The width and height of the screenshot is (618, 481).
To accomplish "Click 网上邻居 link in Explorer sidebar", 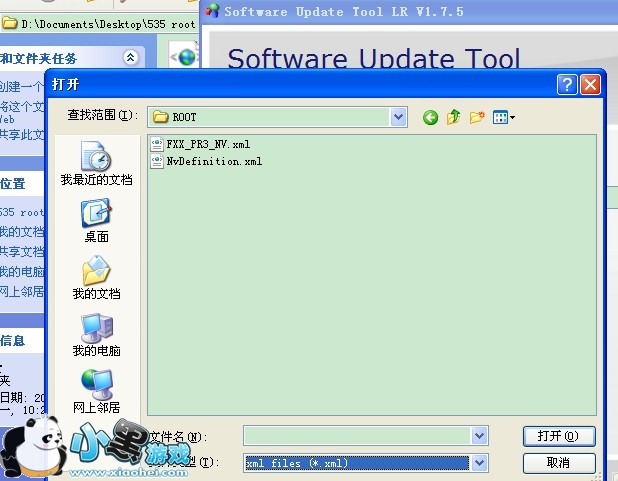I will coord(22,292).
